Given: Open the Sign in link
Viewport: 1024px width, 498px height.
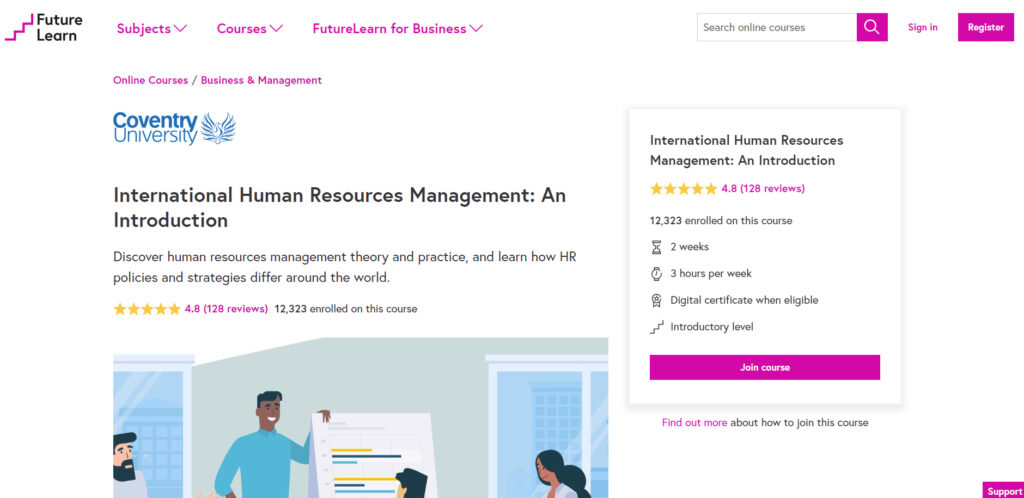Looking at the screenshot, I should coord(922,27).
